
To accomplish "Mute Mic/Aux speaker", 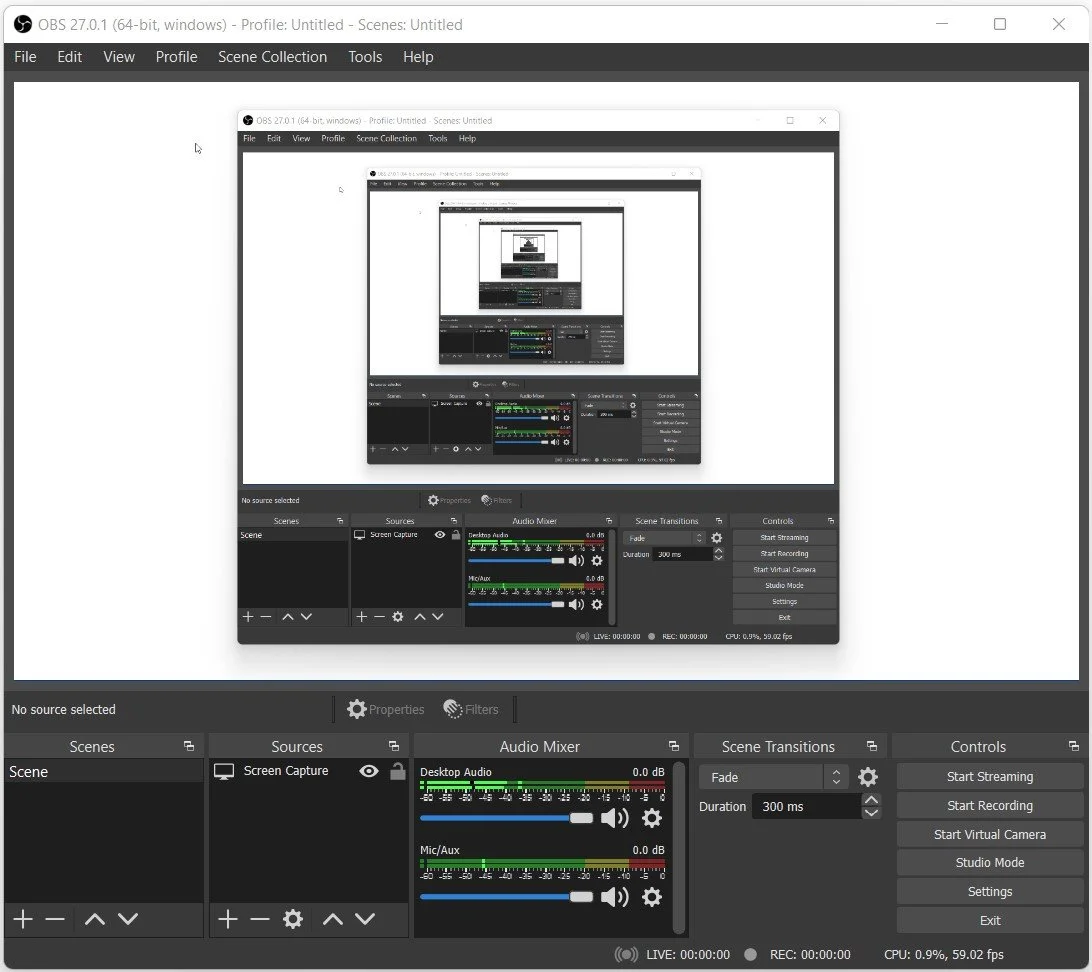I will (x=615, y=897).
